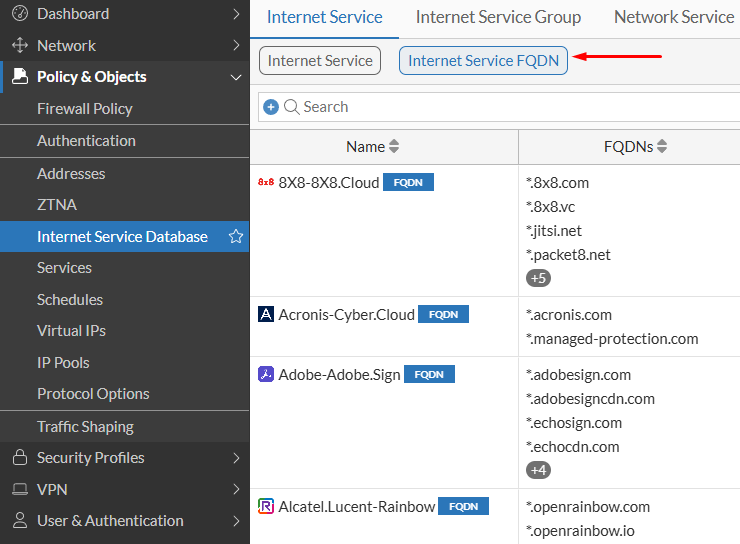The height and width of the screenshot is (544, 740).
Task: Click the Acronis logo icon
Action: coord(266,314)
